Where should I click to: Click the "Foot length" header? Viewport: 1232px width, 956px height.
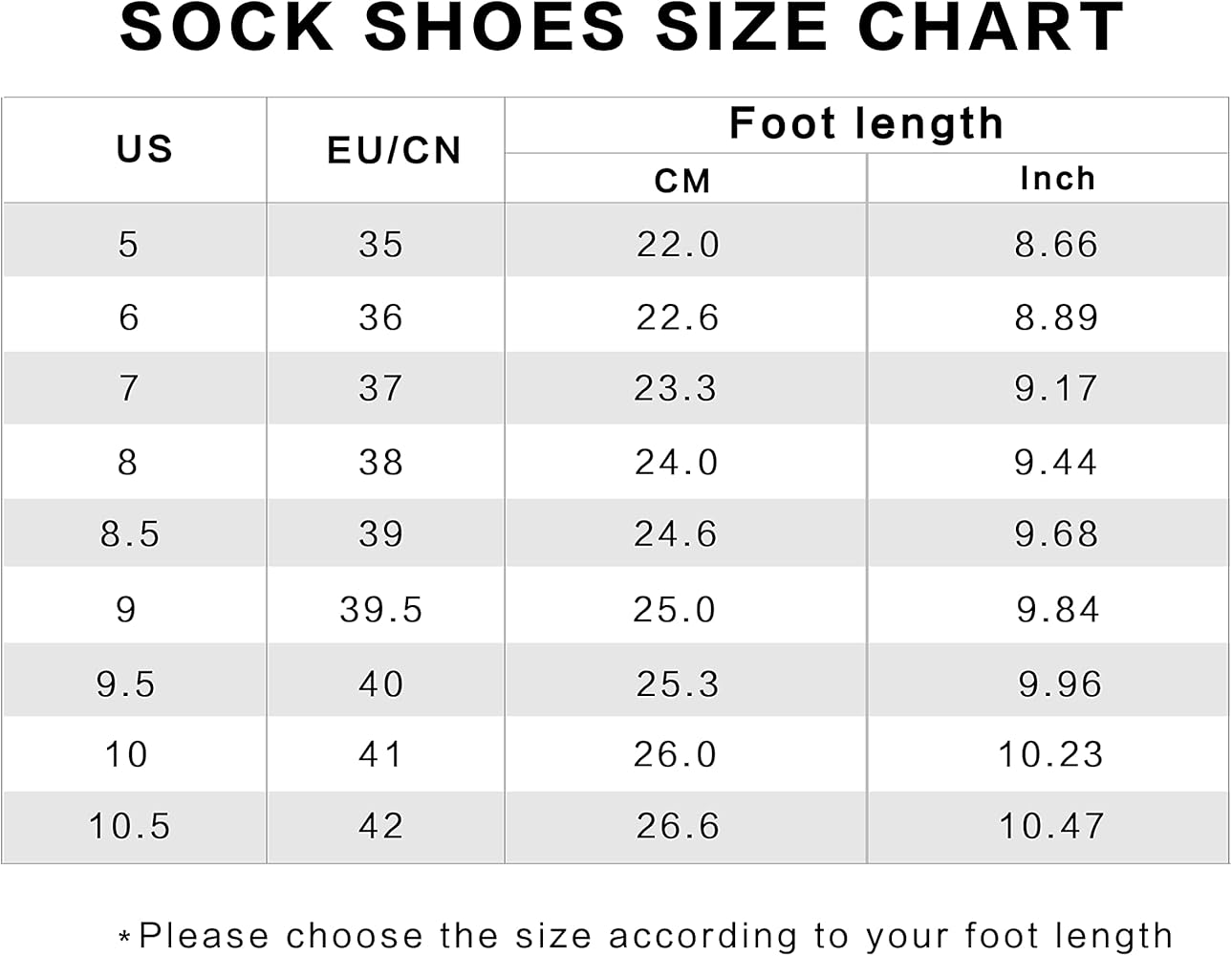pos(866,123)
